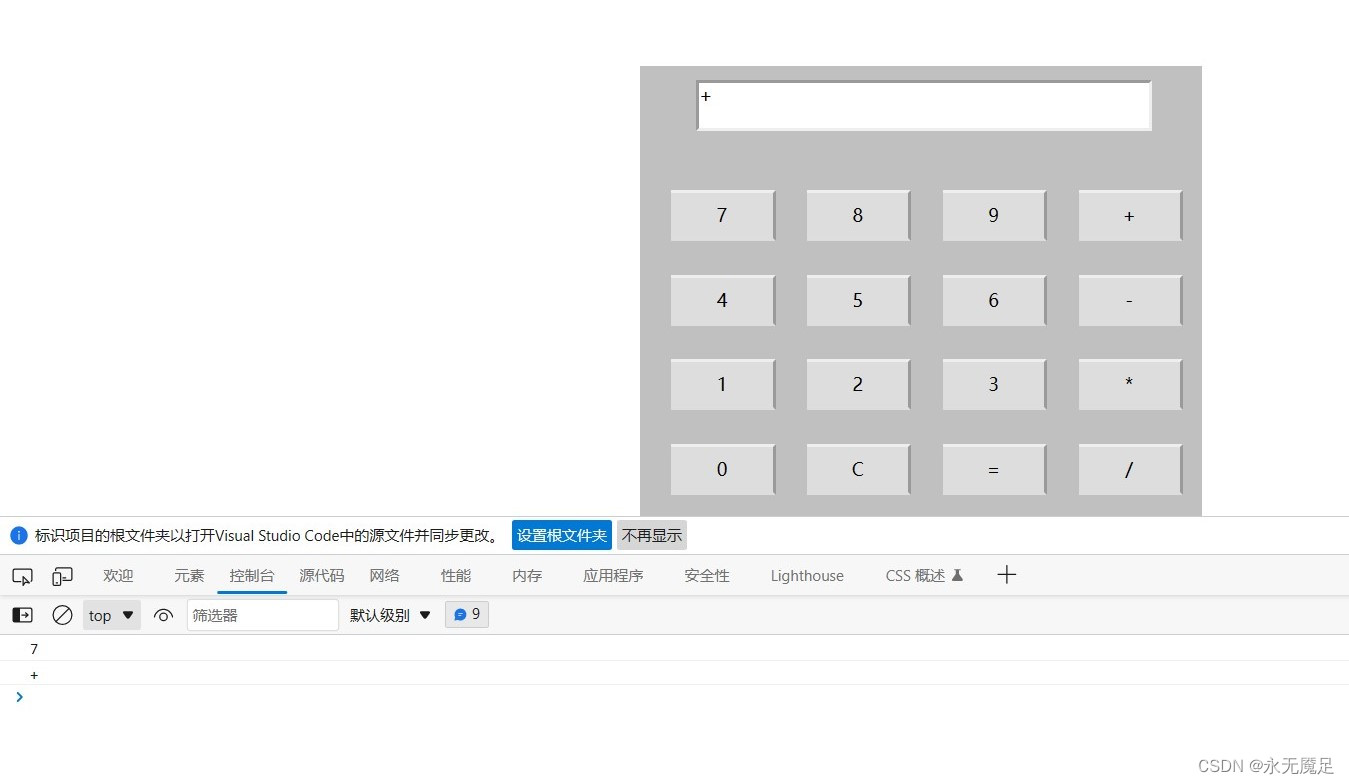Tap the minus operator key
This screenshot has height=784, width=1349.
pyautogui.click(x=1131, y=301)
